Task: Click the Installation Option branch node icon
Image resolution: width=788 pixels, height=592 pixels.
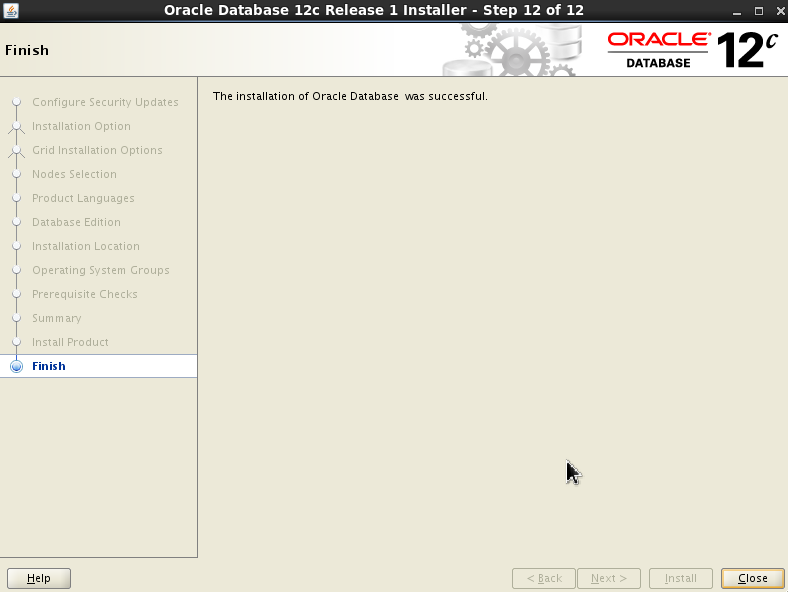Action: coord(17,127)
